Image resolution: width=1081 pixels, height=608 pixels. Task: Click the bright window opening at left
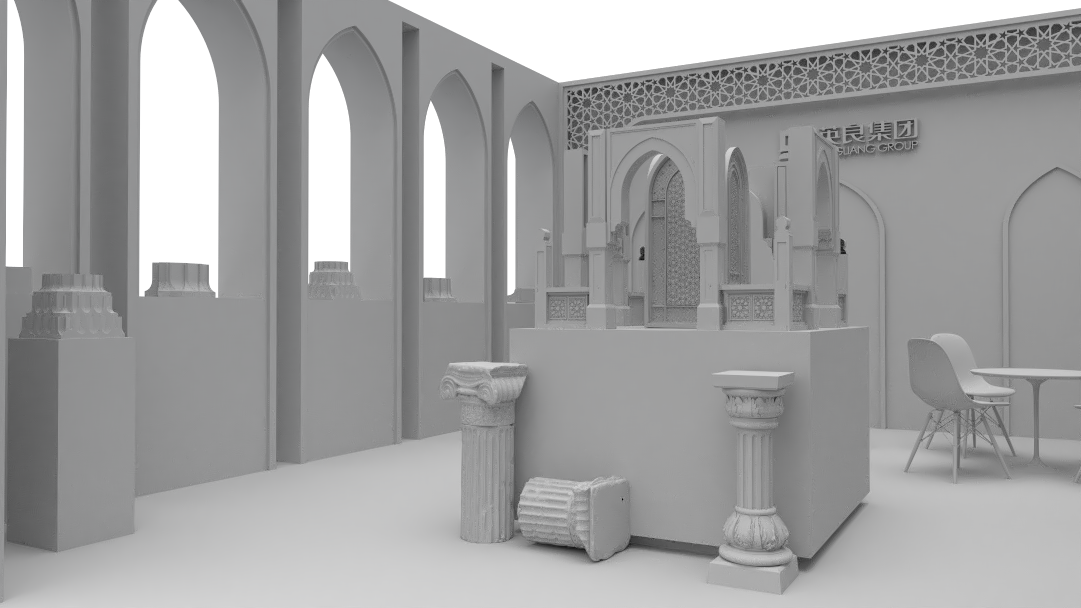coord(14,140)
